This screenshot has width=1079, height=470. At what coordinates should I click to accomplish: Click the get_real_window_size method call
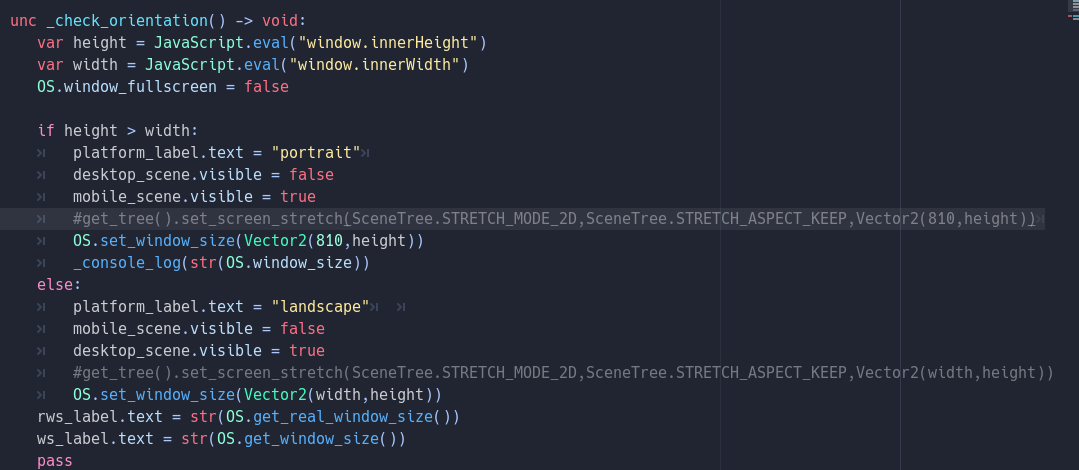343,417
